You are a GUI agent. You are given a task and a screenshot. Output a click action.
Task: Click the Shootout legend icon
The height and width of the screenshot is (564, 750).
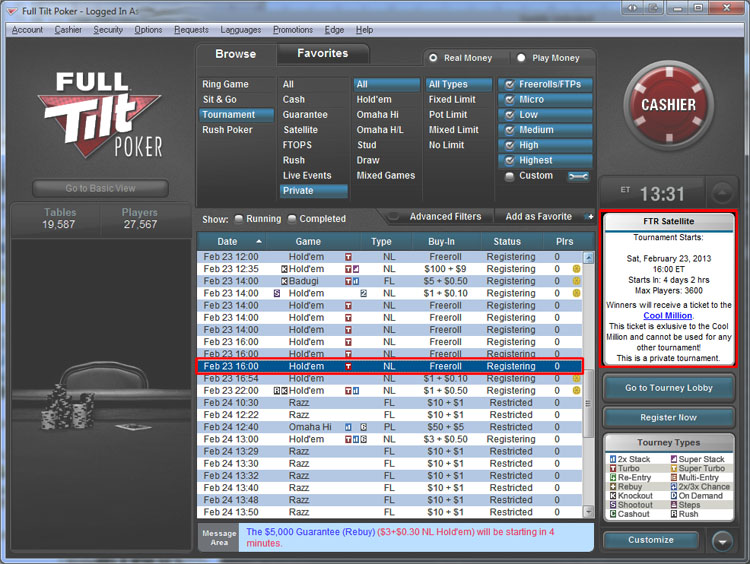[x=613, y=505]
